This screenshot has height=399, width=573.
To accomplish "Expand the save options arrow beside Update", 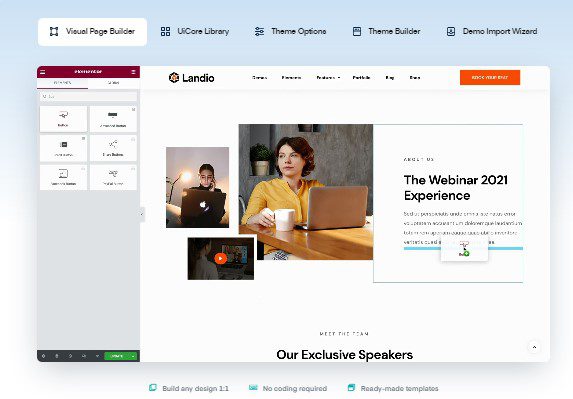I will click(x=134, y=356).
